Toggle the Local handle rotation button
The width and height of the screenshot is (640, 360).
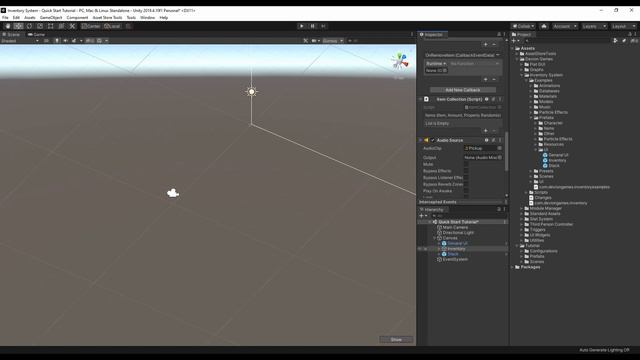coord(112,26)
